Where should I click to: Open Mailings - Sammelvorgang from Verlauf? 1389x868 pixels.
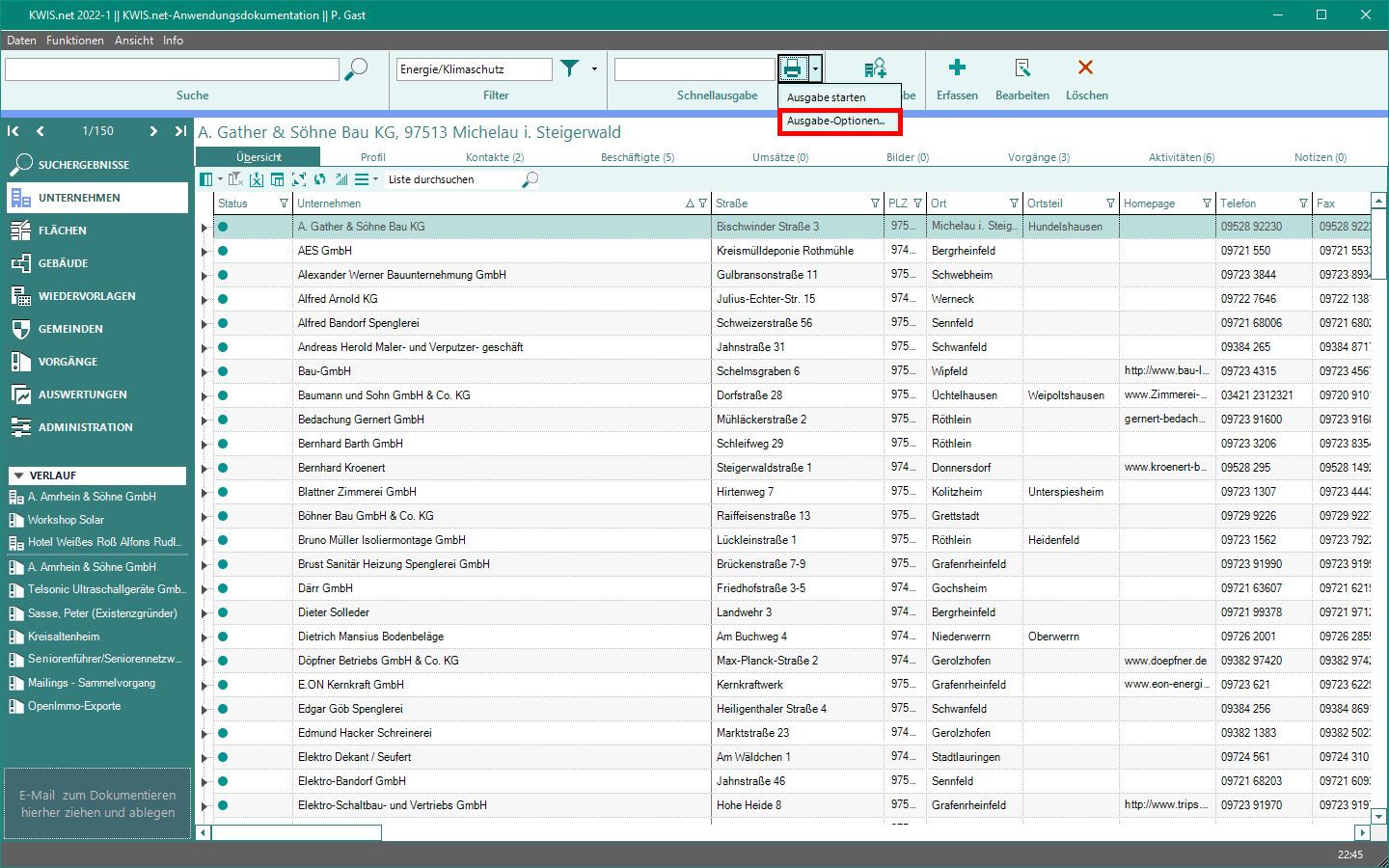click(91, 683)
